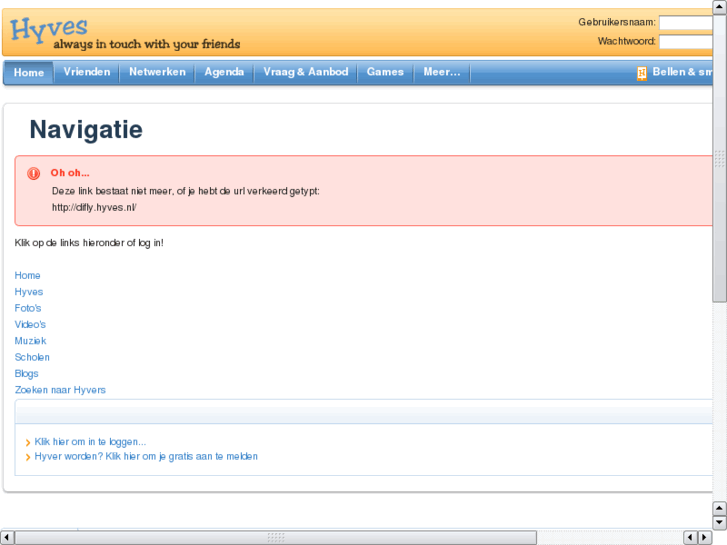
Task: Click the vertical scrollbar down arrow at the very bottom
Action: coord(720,523)
